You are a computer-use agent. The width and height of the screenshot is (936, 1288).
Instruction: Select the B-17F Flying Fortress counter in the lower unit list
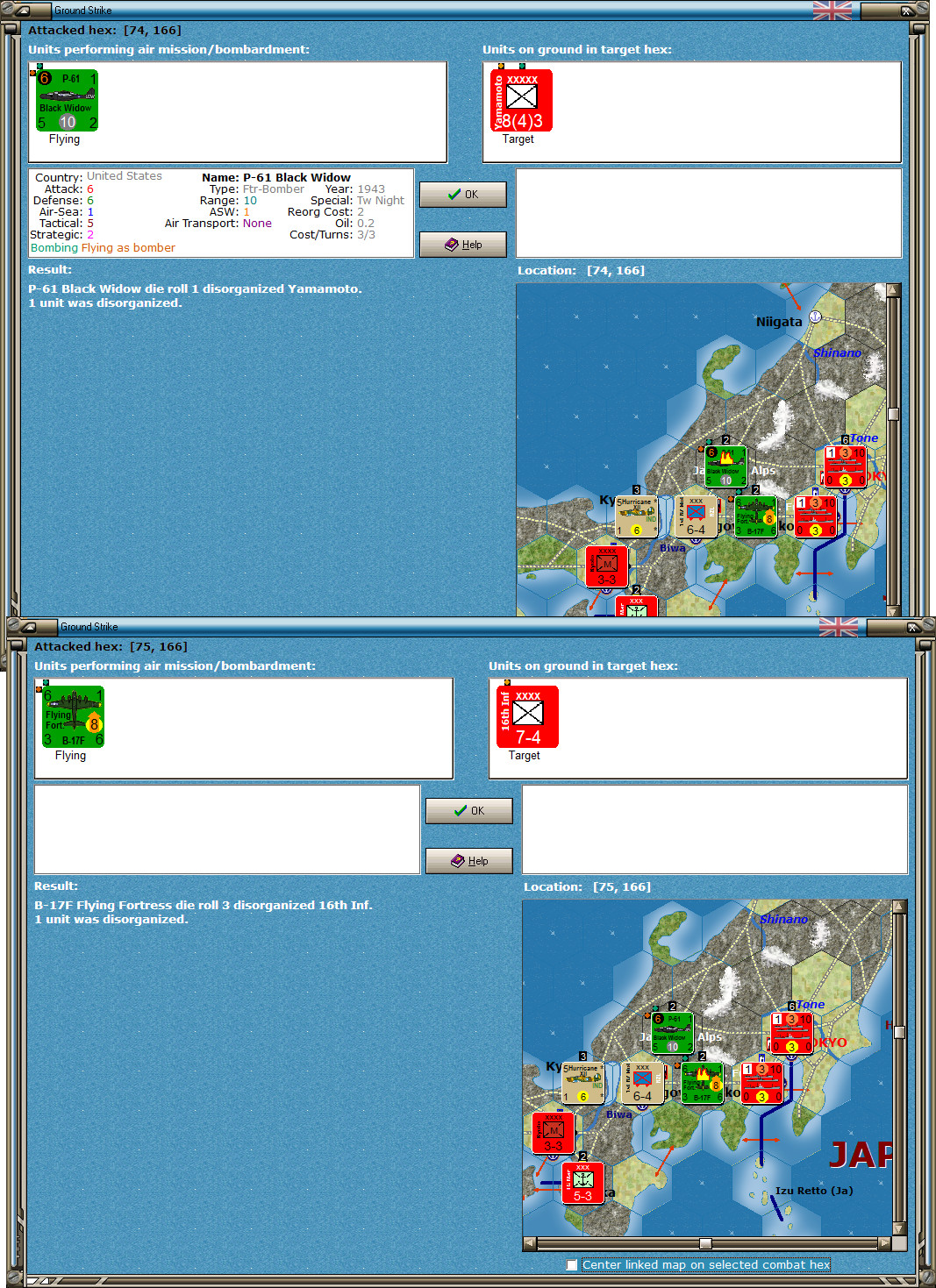(73, 717)
